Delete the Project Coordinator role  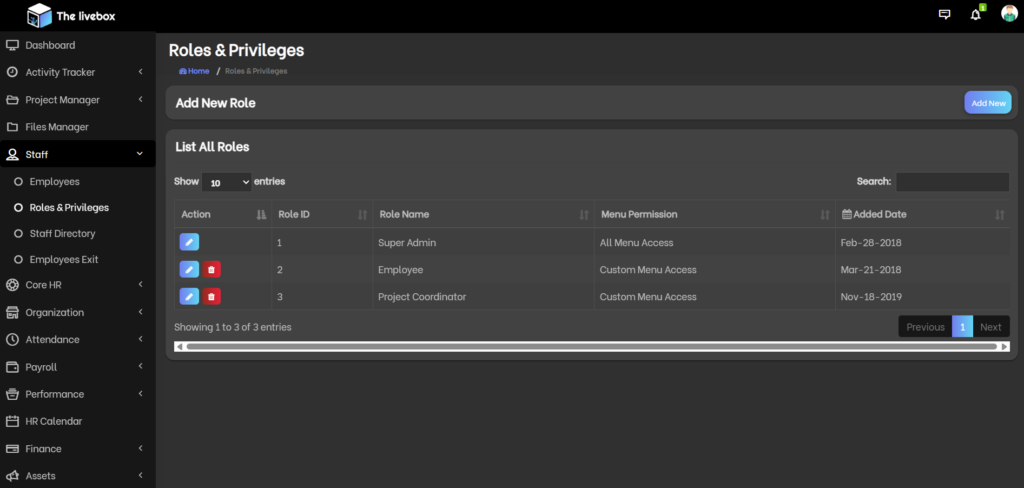coord(212,296)
